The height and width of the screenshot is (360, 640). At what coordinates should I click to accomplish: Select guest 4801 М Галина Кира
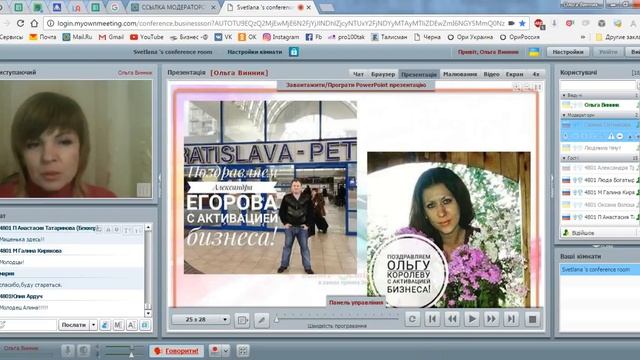pos(599,192)
